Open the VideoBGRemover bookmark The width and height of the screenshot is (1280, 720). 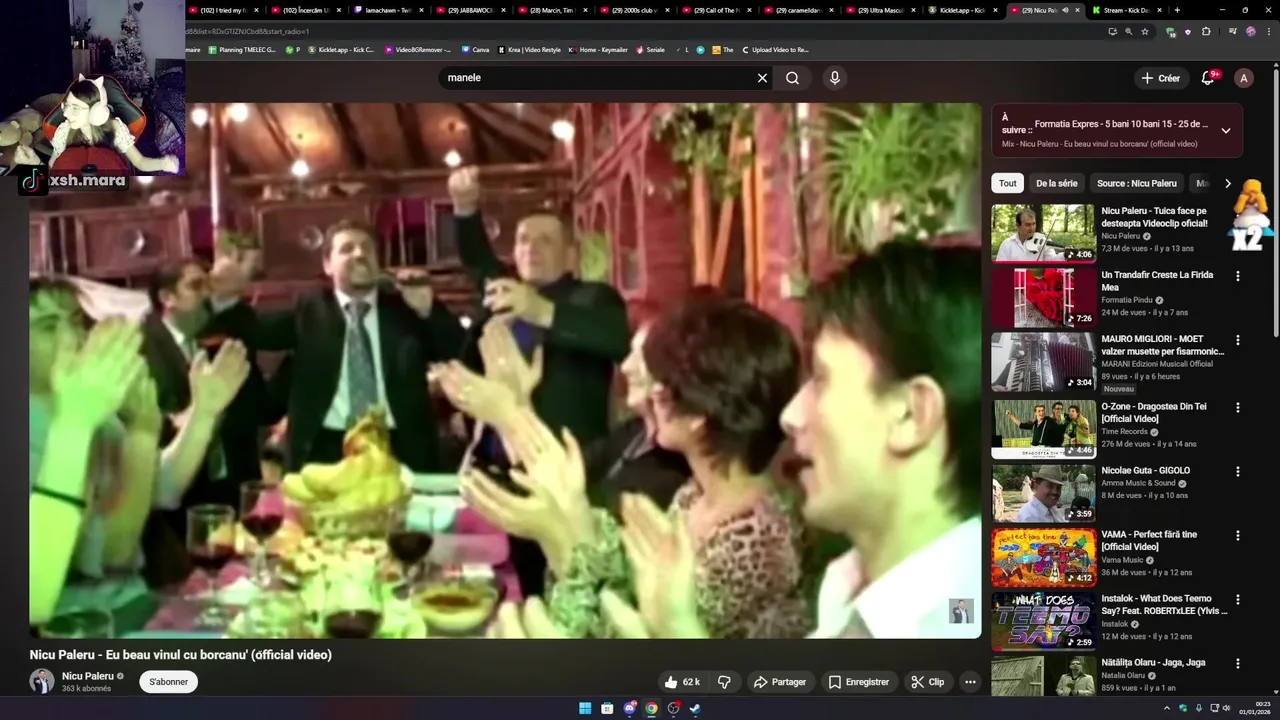418,49
